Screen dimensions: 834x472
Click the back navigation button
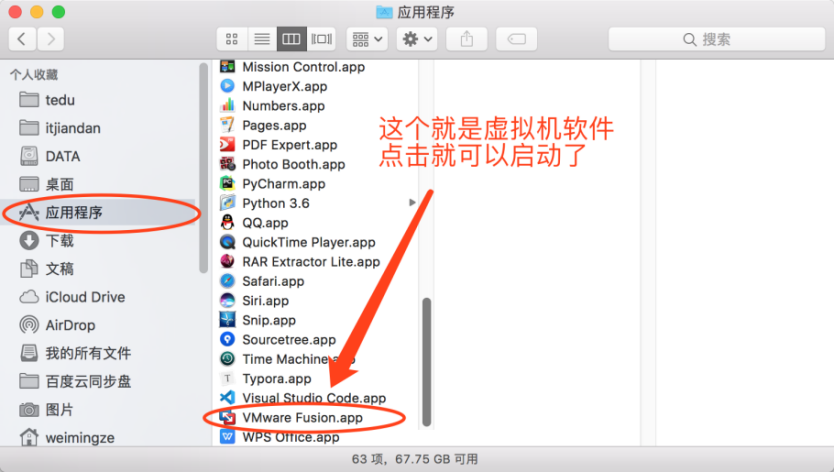pos(23,39)
